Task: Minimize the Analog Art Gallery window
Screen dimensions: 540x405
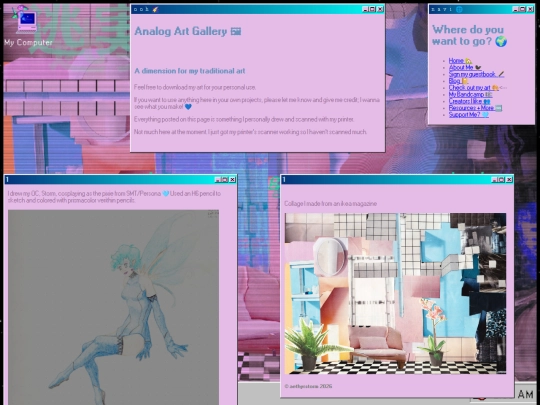Action: click(x=366, y=9)
